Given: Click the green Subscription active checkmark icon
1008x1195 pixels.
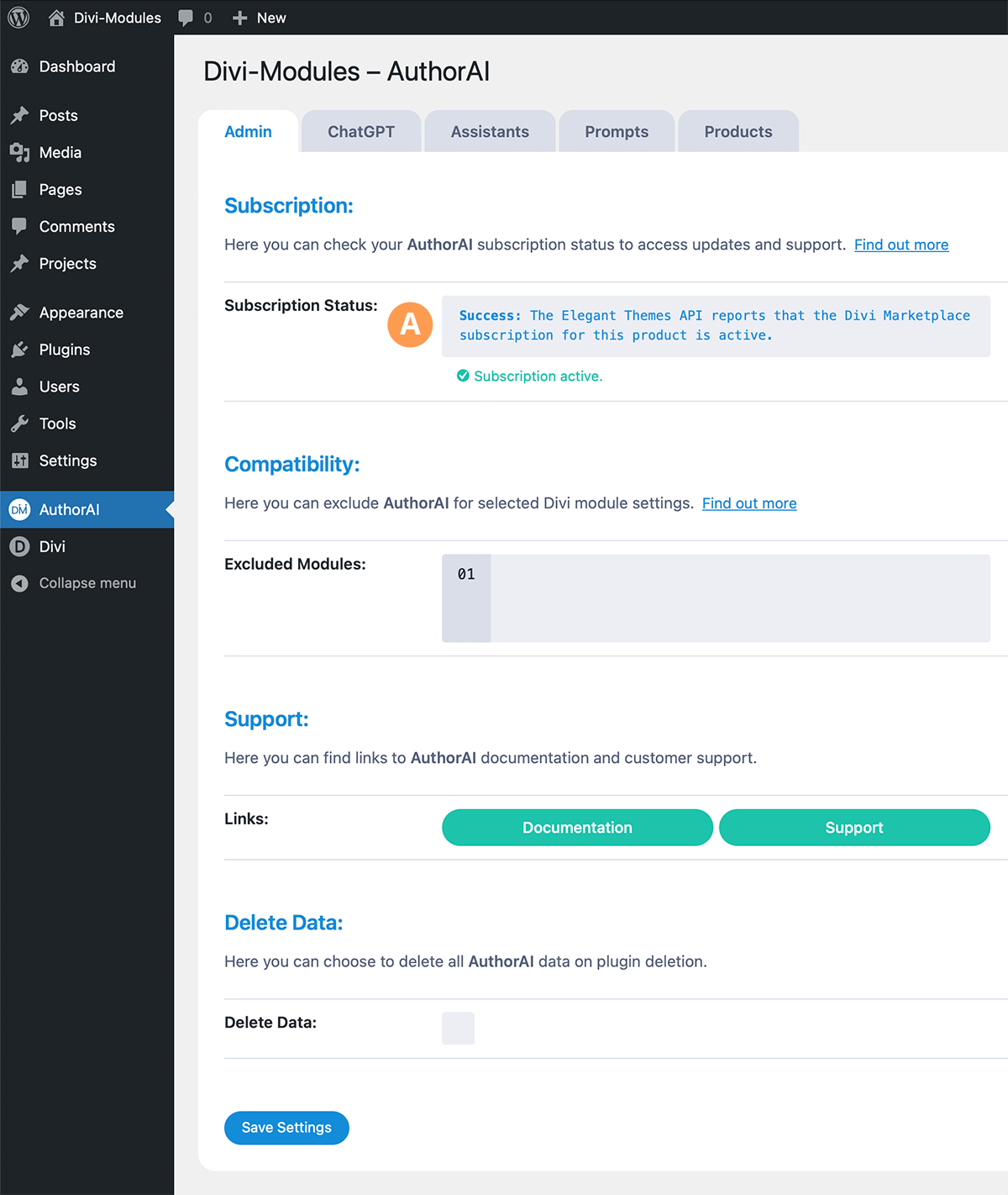Looking at the screenshot, I should (x=463, y=376).
